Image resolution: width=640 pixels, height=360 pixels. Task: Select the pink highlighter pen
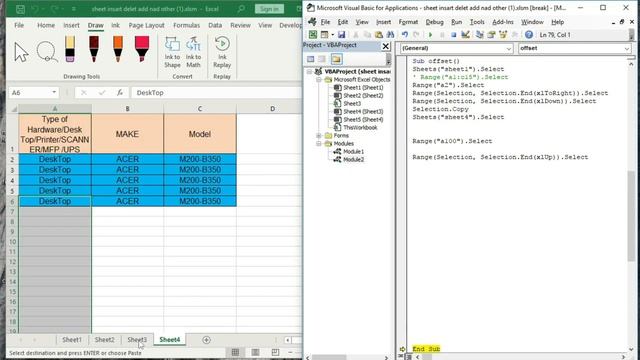(x=142, y=49)
